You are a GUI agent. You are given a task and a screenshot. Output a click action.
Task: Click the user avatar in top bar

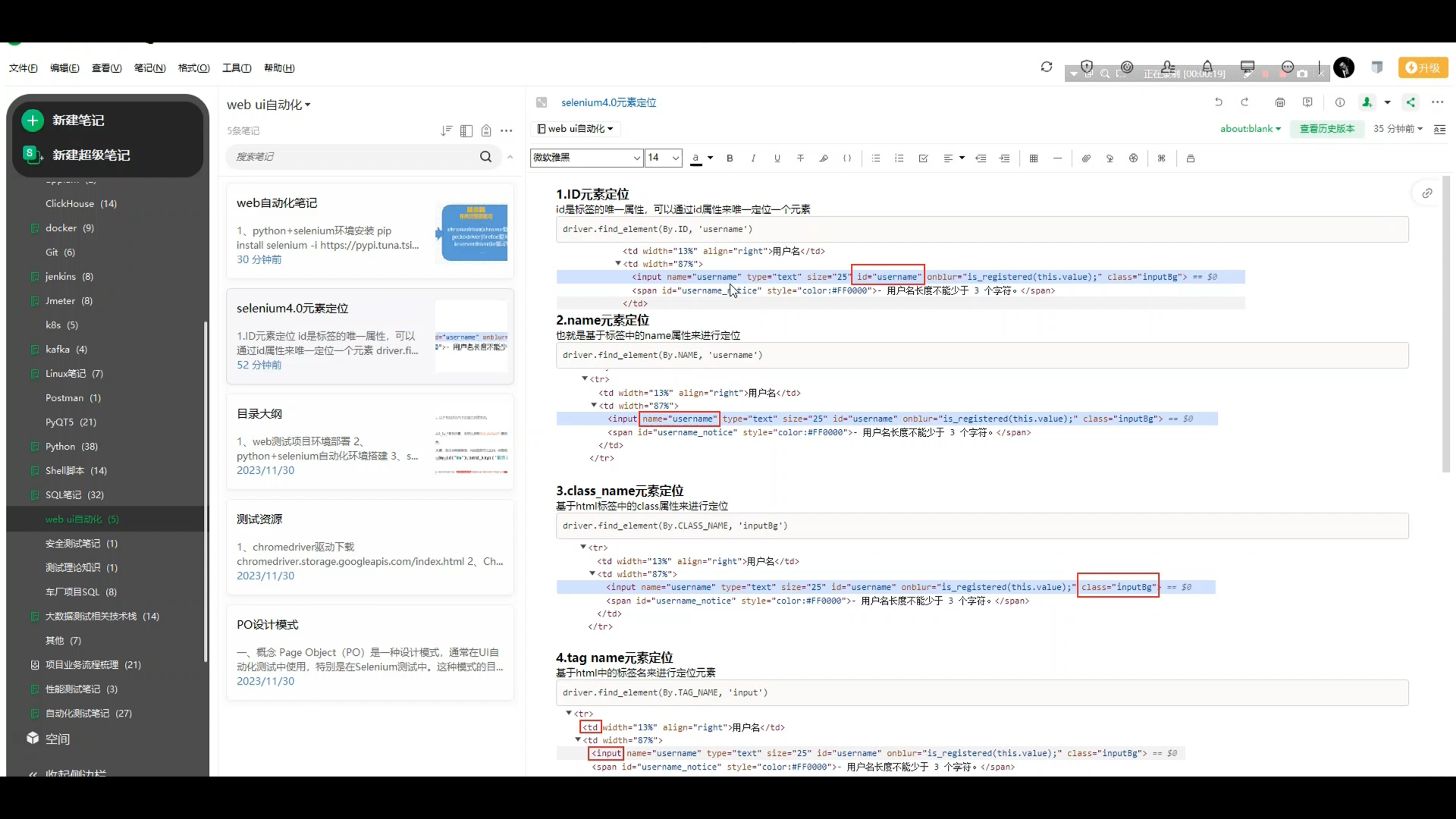pyautogui.click(x=1344, y=67)
